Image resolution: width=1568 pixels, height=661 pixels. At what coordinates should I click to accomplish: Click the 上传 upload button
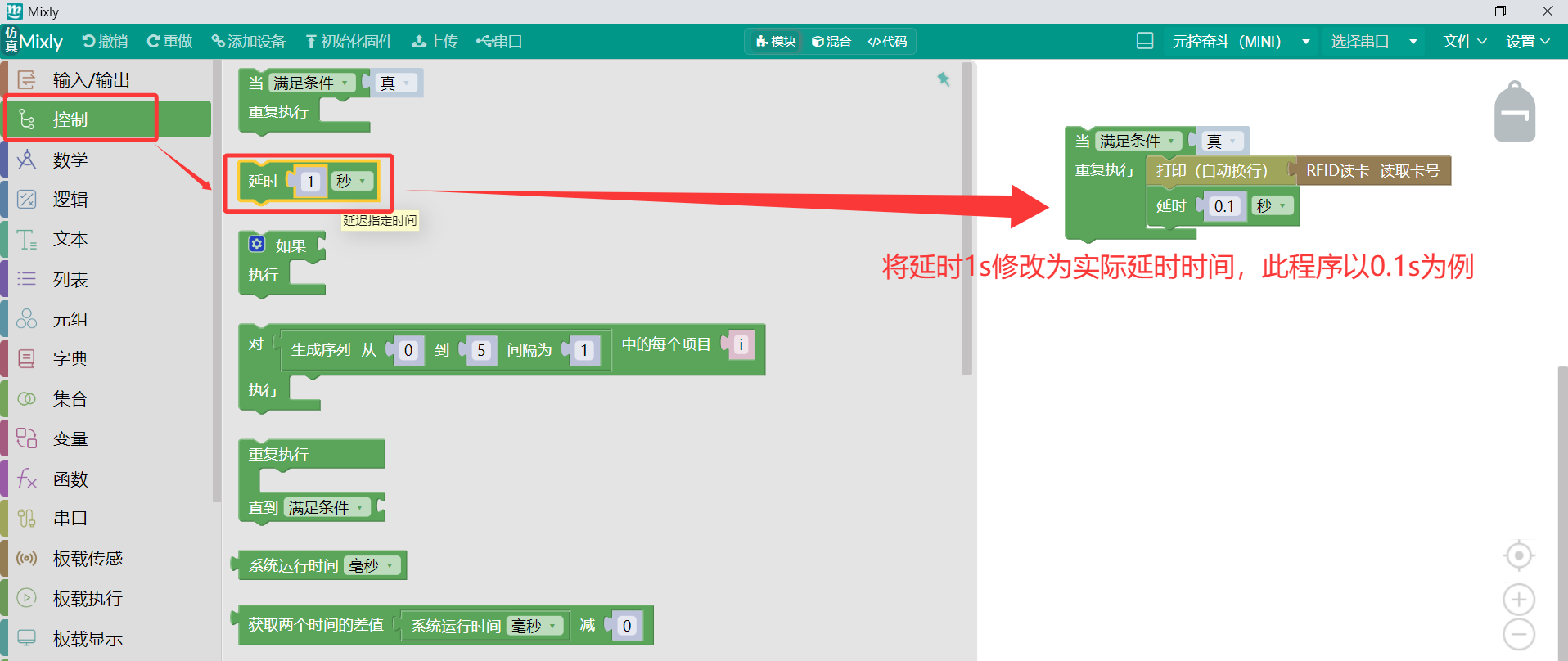click(435, 42)
